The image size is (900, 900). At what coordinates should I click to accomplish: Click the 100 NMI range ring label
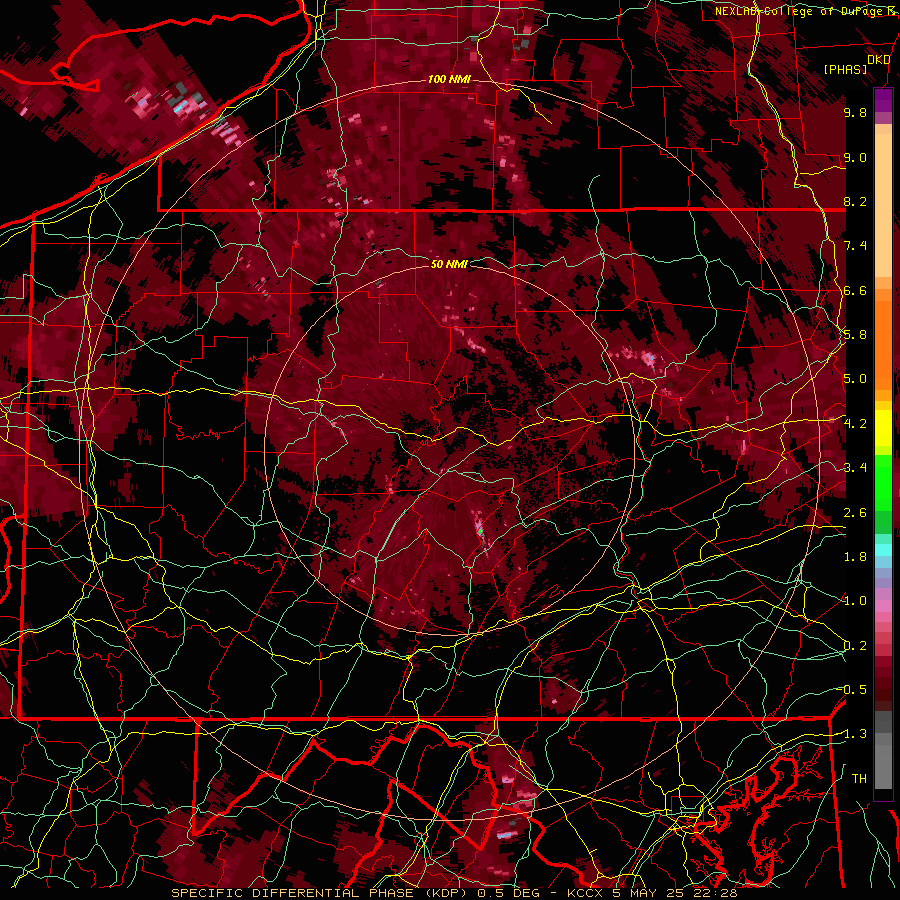[449, 79]
